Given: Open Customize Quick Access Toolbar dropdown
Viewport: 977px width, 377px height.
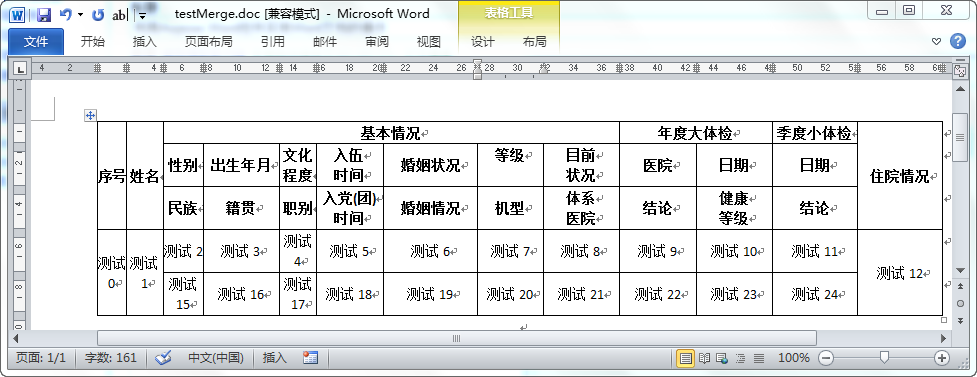Looking at the screenshot, I should pos(143,15).
